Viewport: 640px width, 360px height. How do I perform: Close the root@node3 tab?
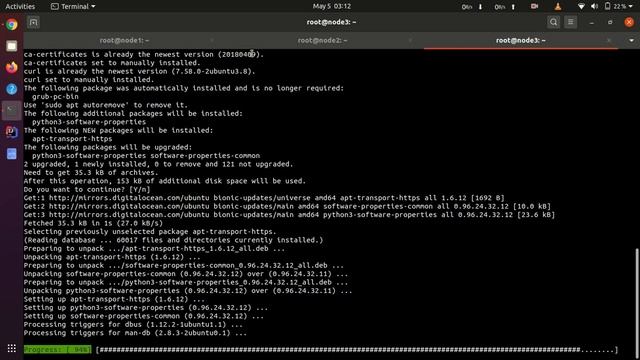(609, 40)
